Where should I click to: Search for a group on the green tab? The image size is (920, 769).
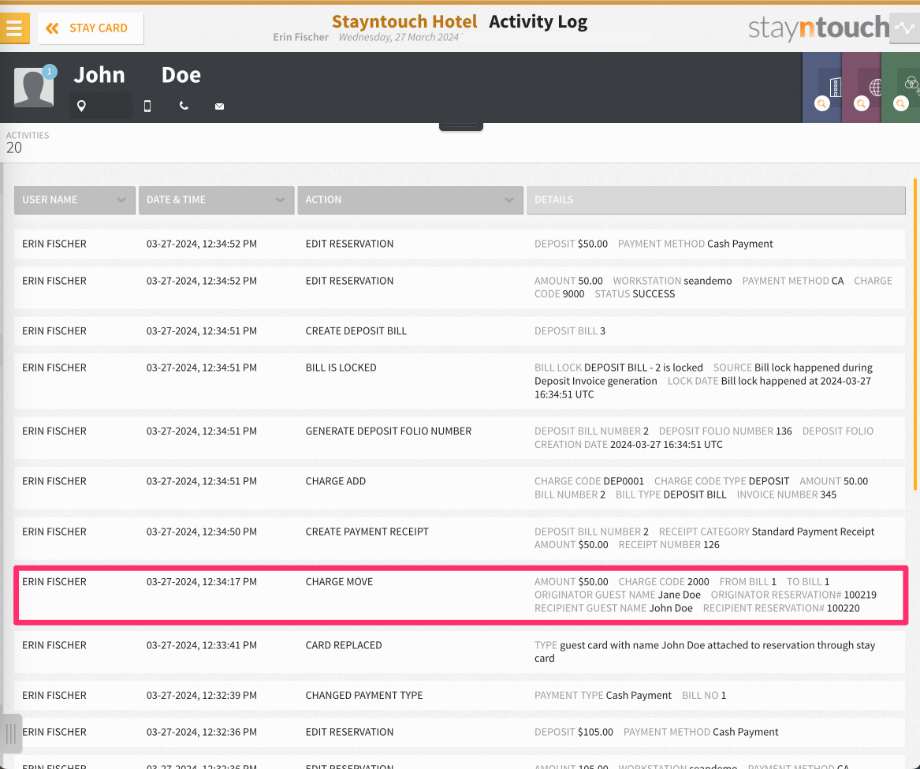[901, 104]
